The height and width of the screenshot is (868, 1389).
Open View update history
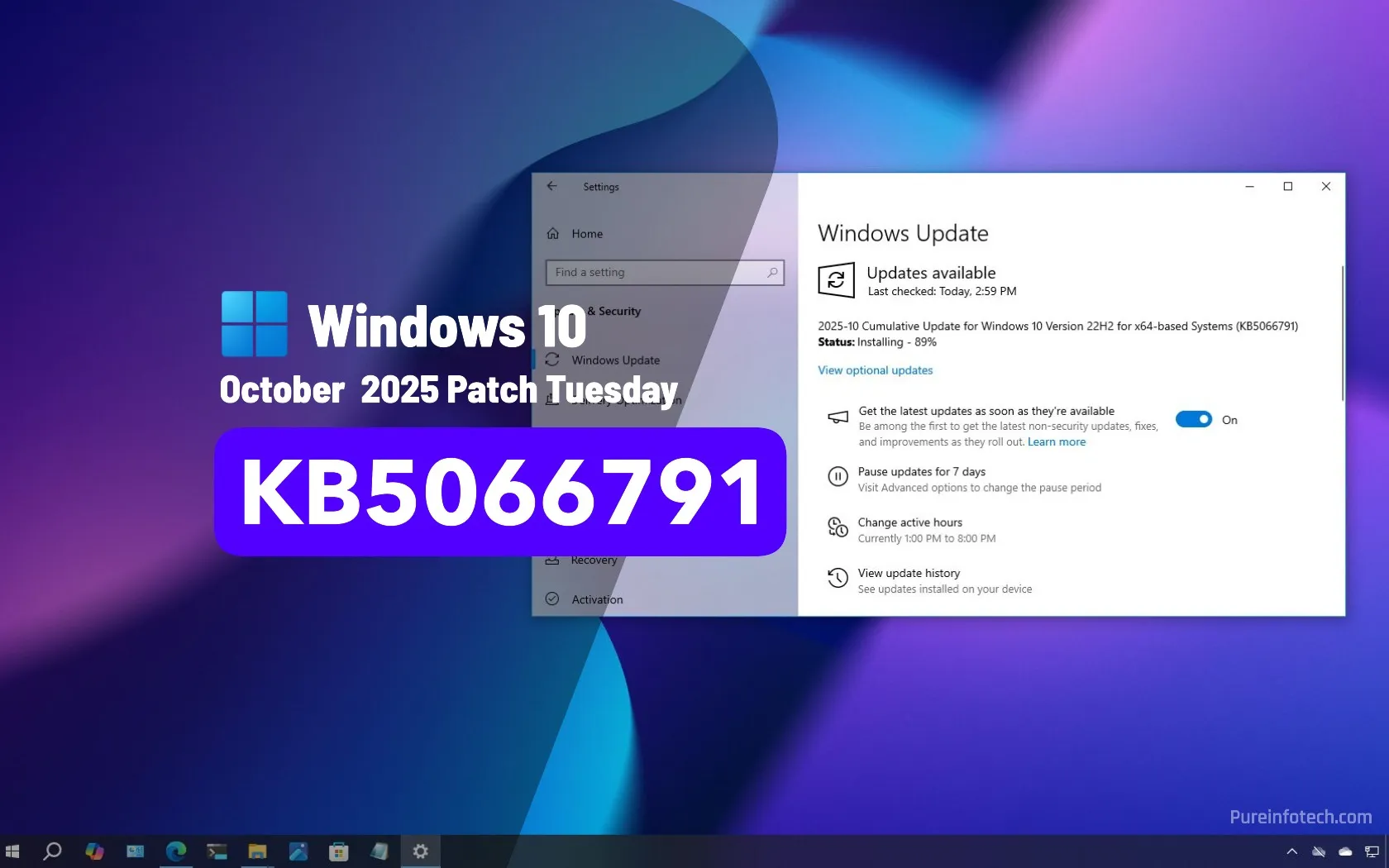[x=908, y=574]
